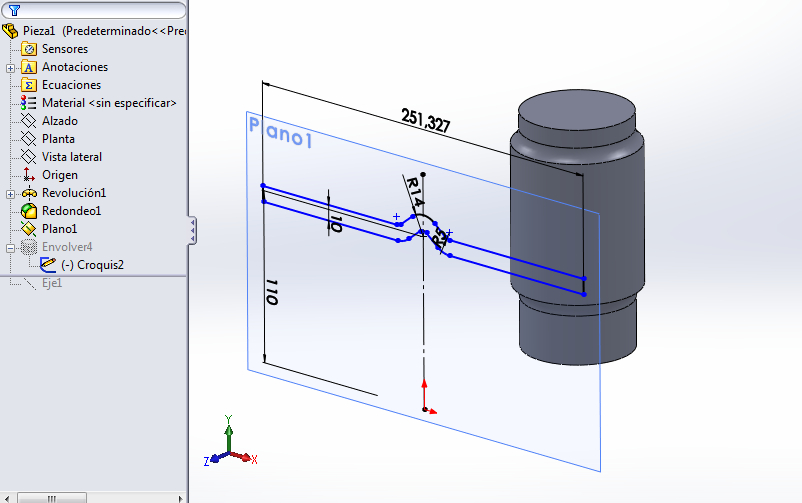802x503 pixels.
Task: Click the Redondeo1 fillet icon
Action: (x=29, y=211)
